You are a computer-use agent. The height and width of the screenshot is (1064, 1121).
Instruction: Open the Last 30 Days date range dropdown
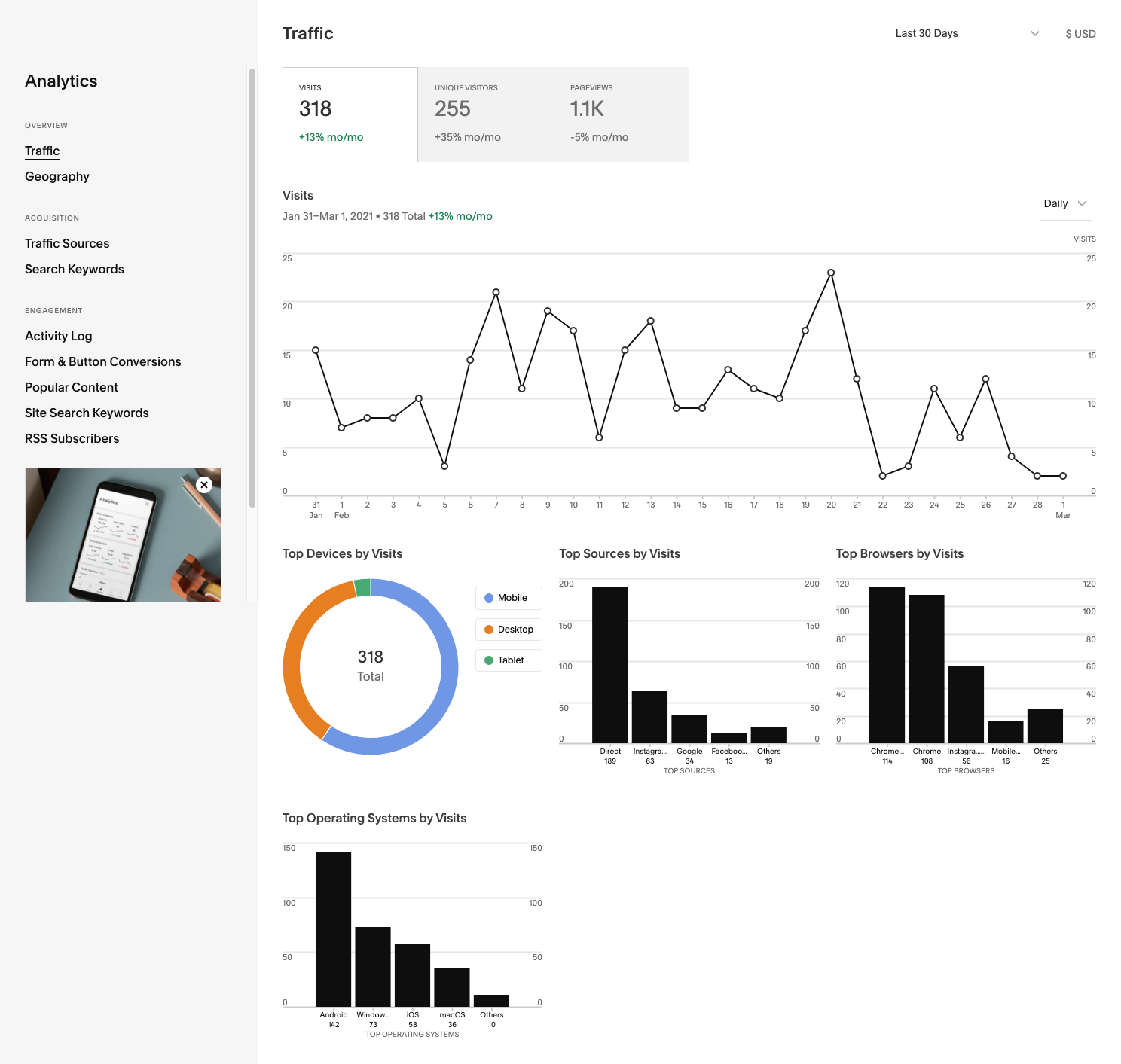point(967,33)
